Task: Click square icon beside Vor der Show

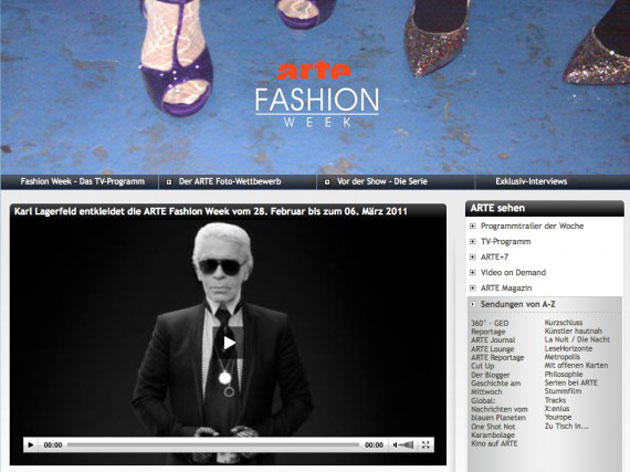Action: pyautogui.click(x=327, y=182)
